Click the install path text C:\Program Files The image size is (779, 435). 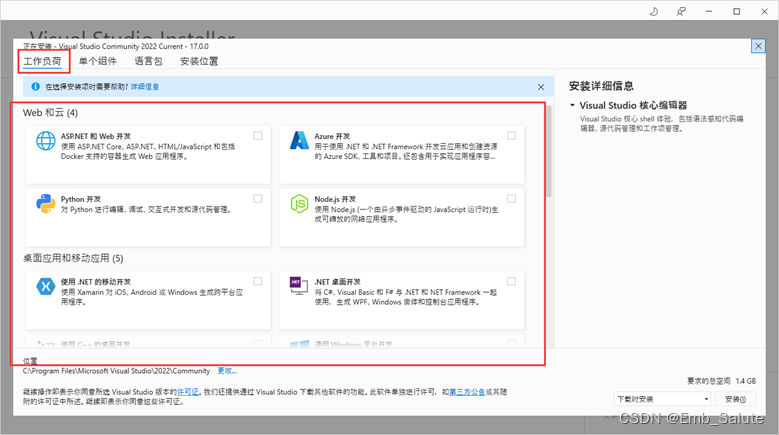[x=116, y=371]
